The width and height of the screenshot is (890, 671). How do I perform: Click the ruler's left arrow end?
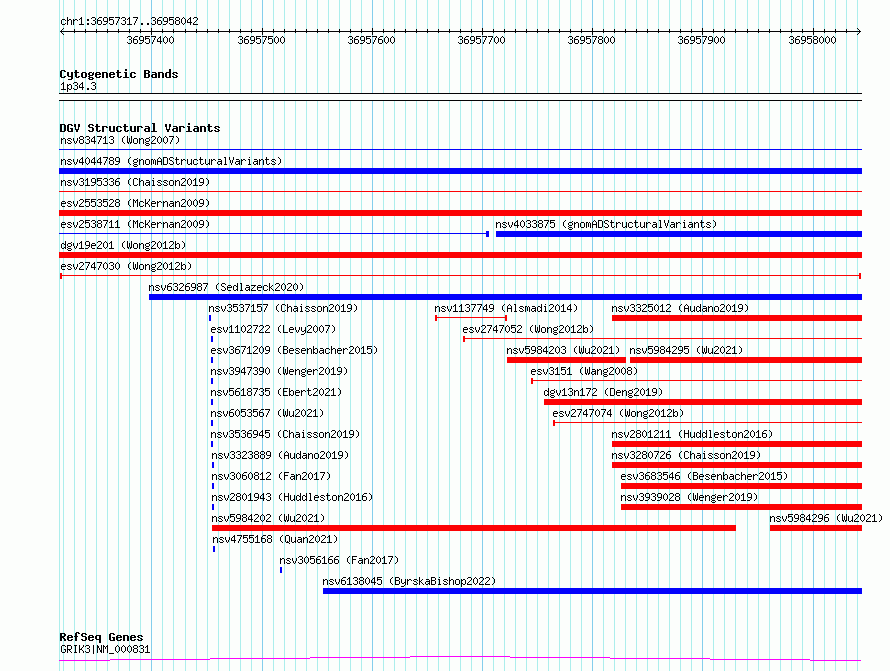click(x=62, y=32)
